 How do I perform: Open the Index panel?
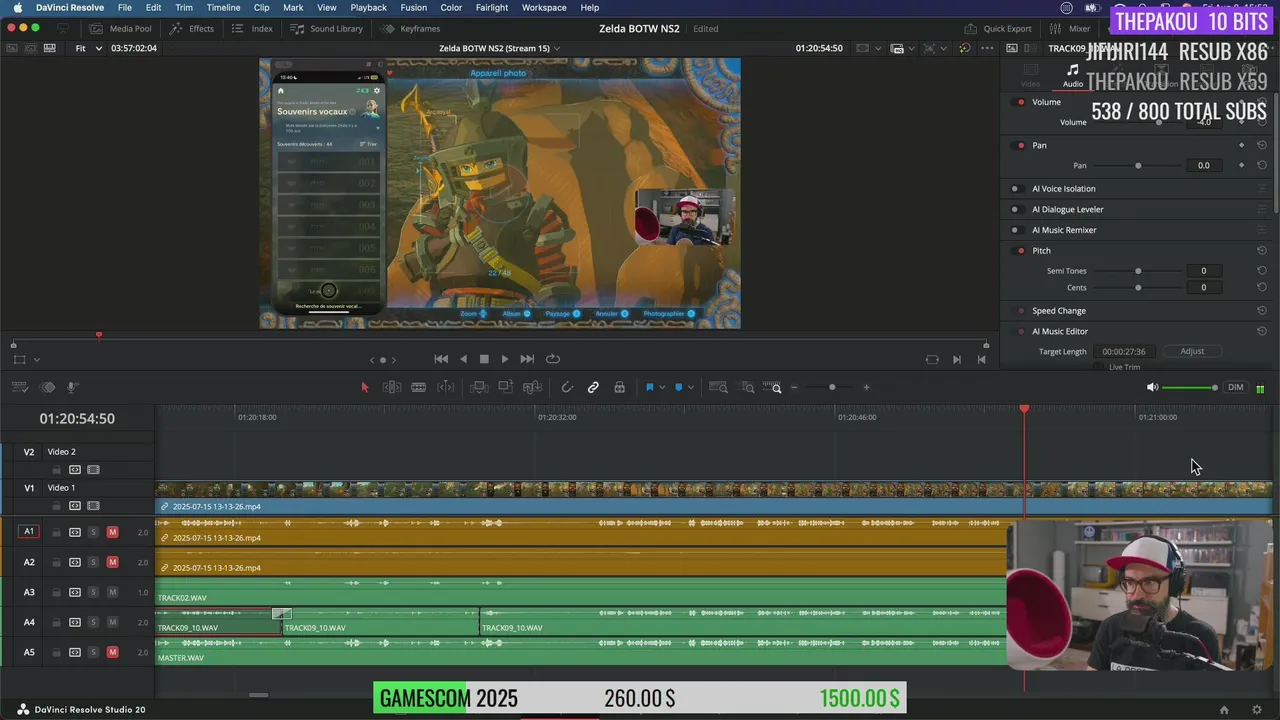253,29
